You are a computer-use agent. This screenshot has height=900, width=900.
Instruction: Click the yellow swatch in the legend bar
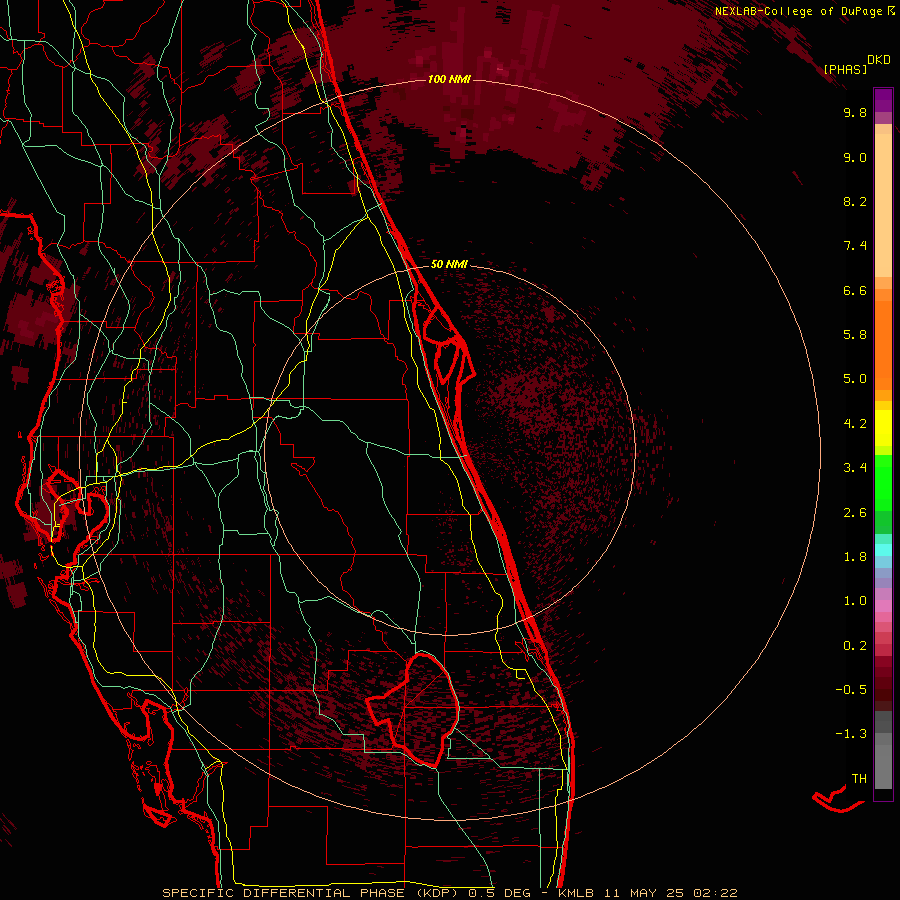(883, 428)
